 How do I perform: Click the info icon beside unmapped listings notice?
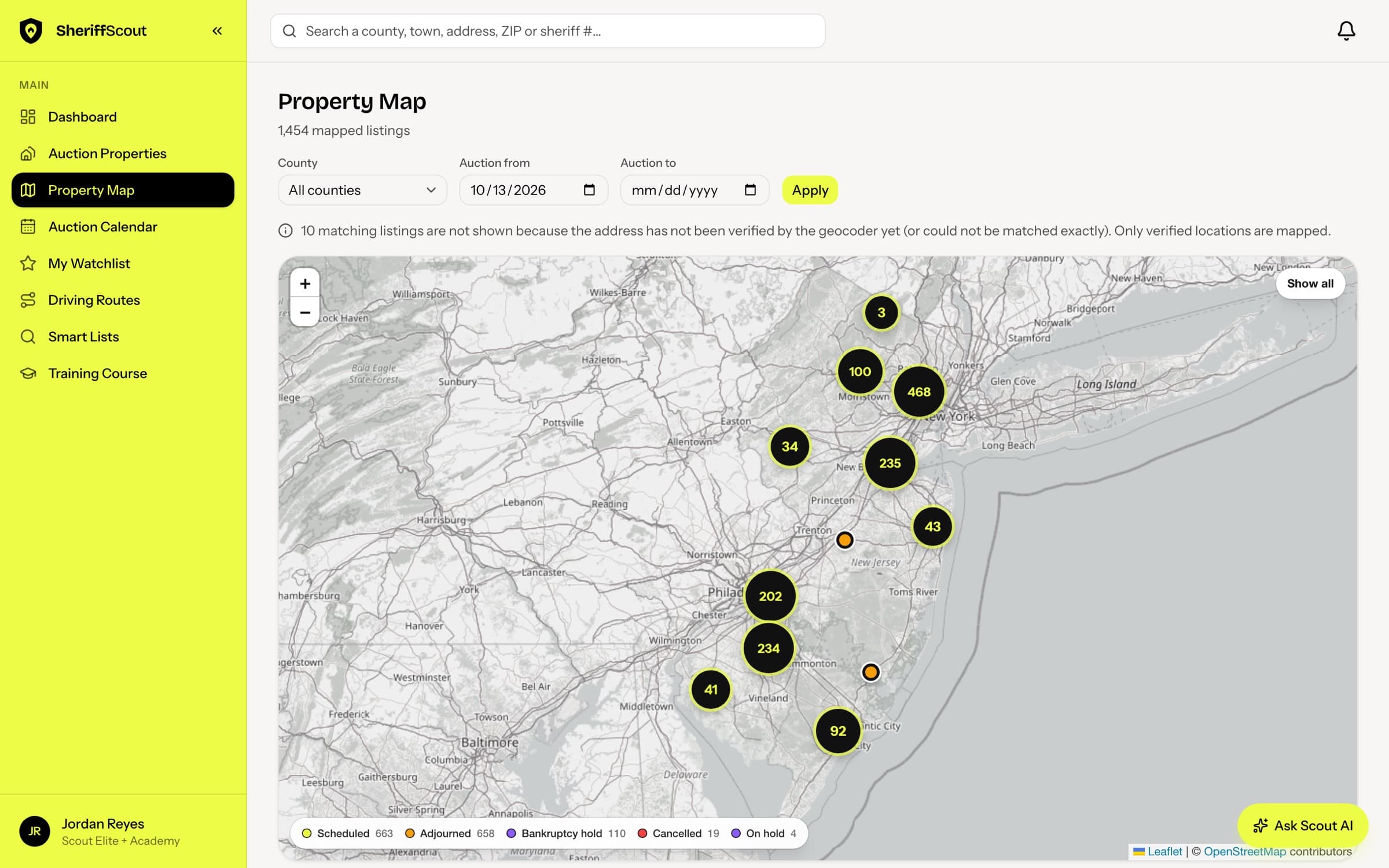[x=285, y=231]
